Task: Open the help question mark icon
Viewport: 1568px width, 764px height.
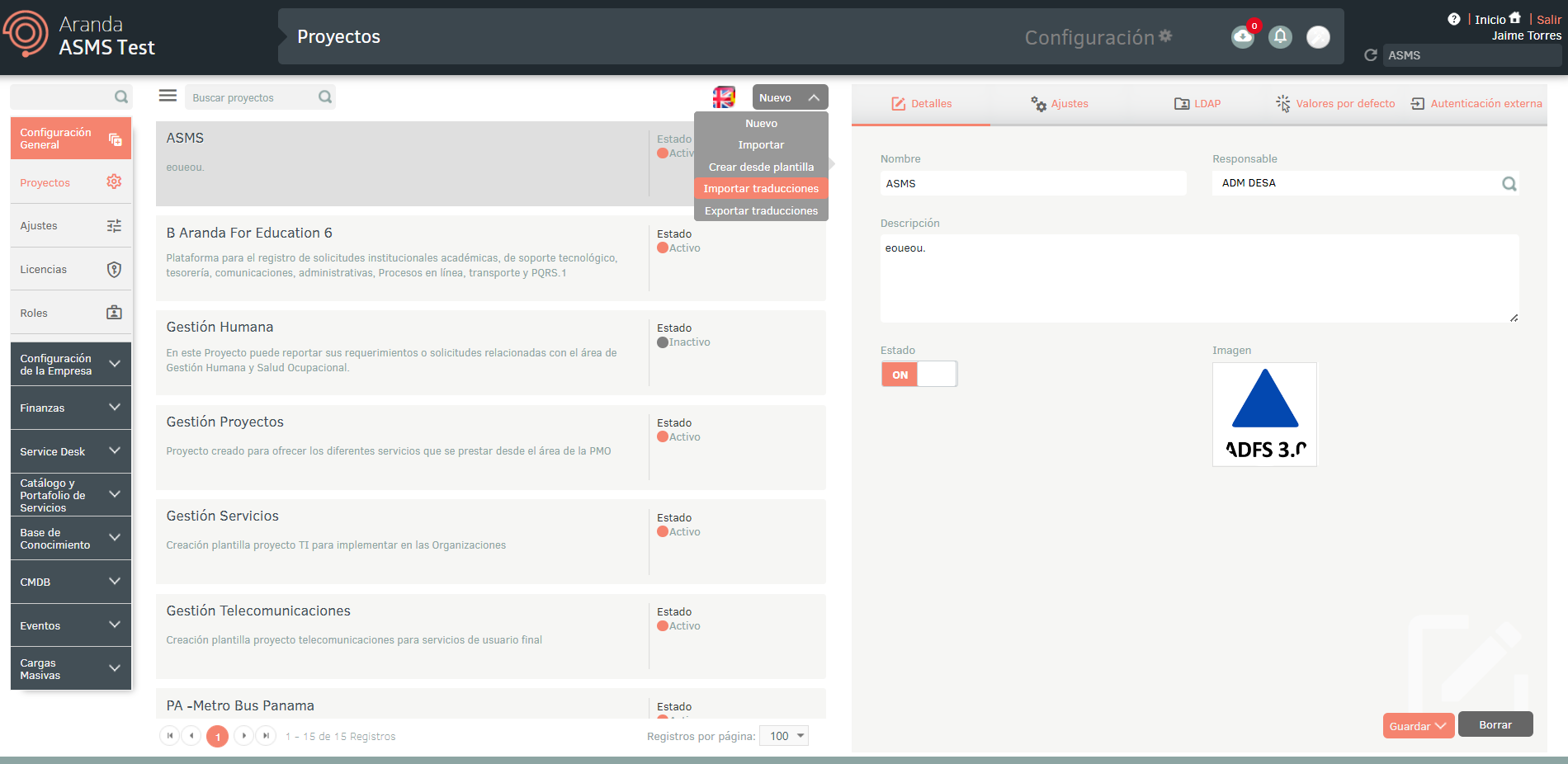Action: click(x=1453, y=19)
